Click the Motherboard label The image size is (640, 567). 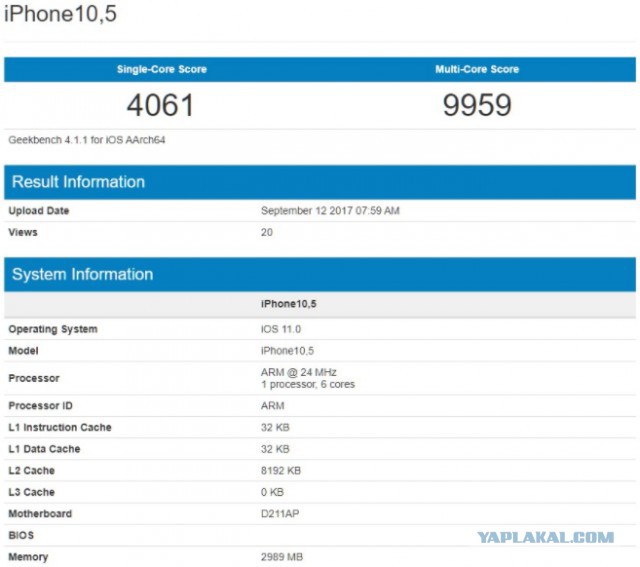tap(40, 514)
